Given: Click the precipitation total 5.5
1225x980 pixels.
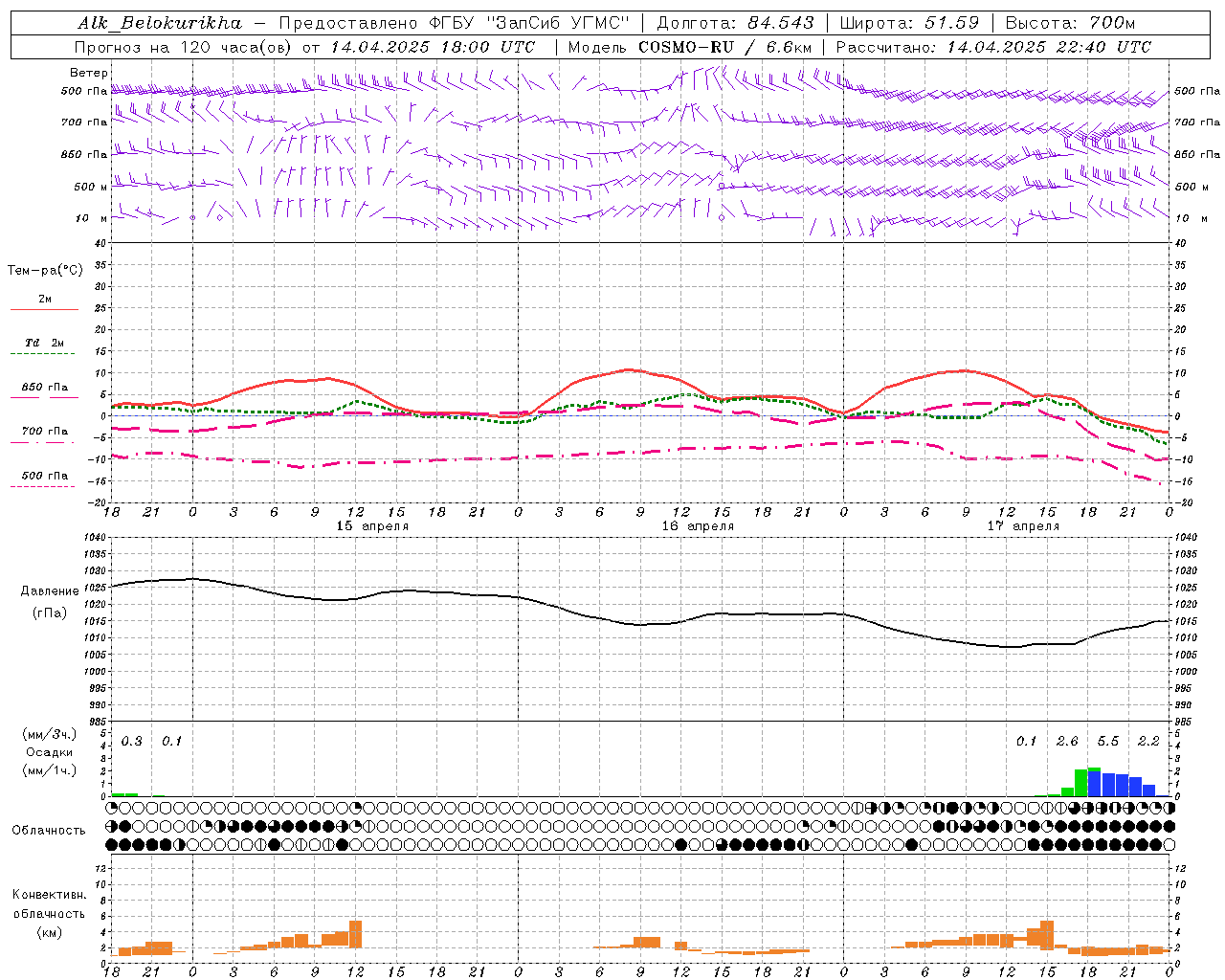Looking at the screenshot, I should point(1108,742).
